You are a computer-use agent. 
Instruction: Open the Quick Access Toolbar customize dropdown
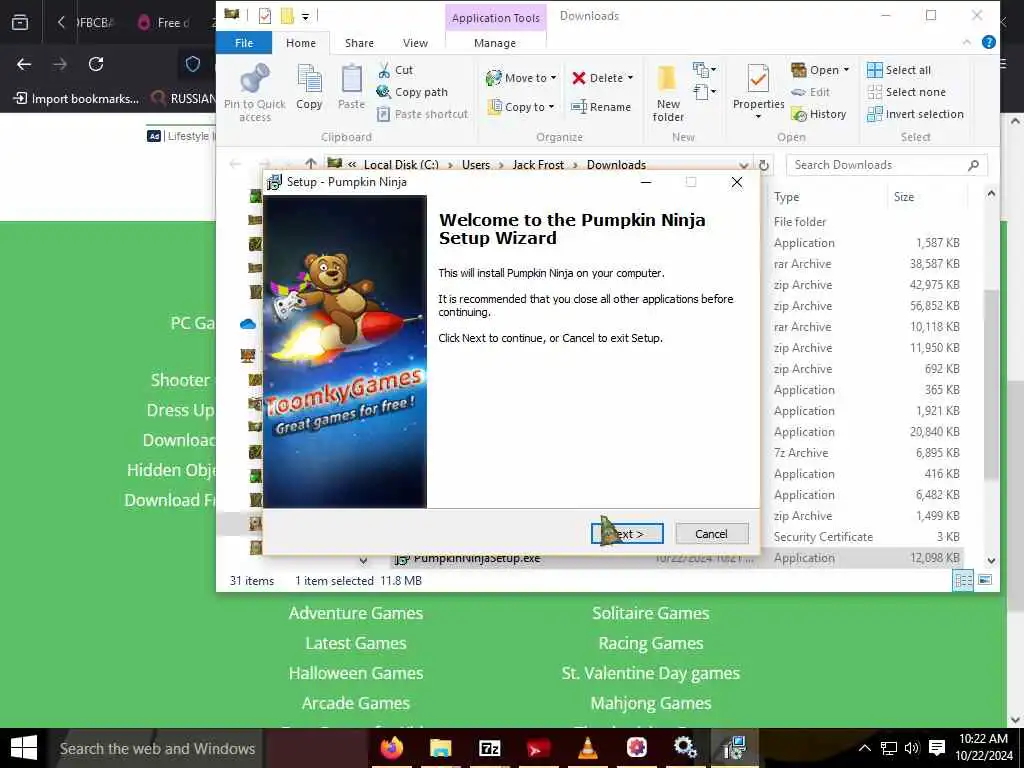point(305,16)
